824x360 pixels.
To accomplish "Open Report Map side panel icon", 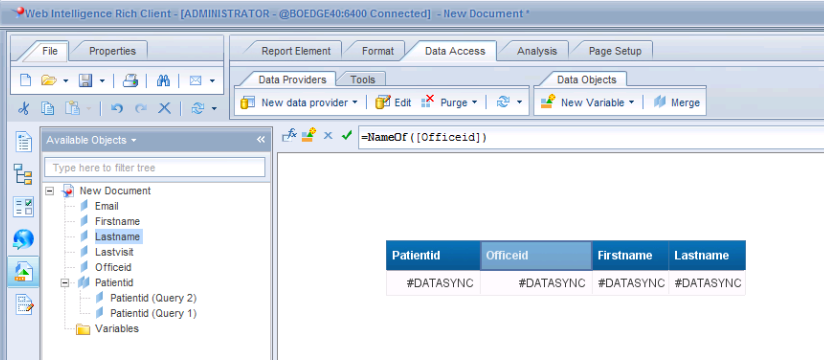I will coord(24,174).
